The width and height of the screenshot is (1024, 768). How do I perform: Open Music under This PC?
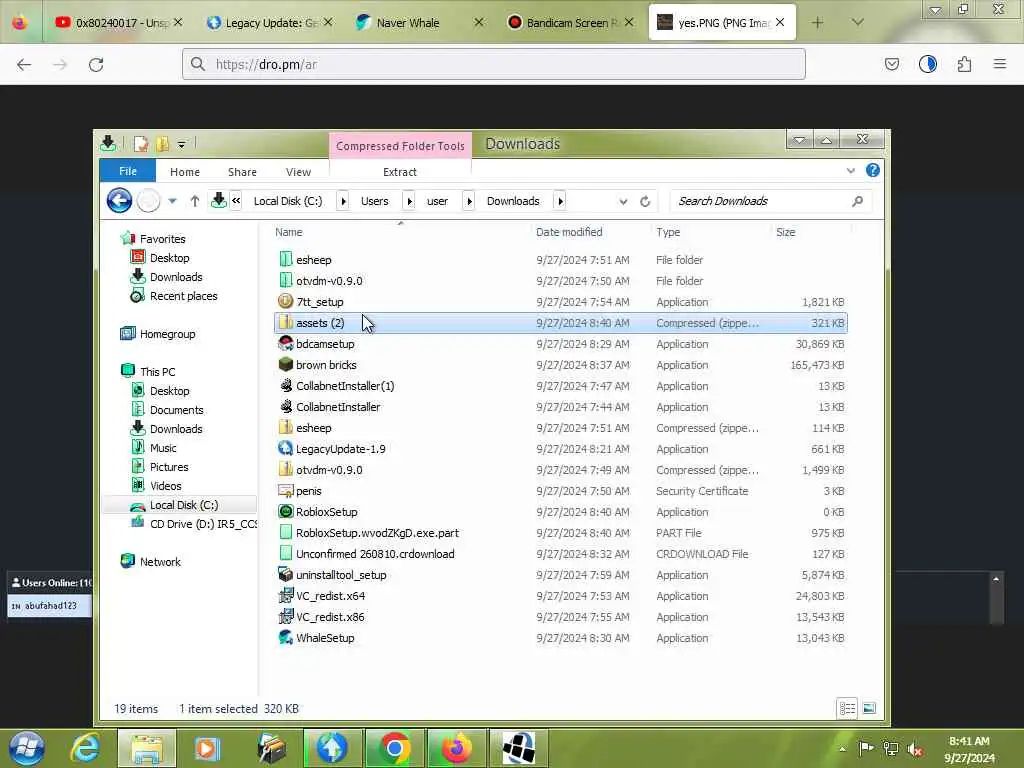pos(163,447)
